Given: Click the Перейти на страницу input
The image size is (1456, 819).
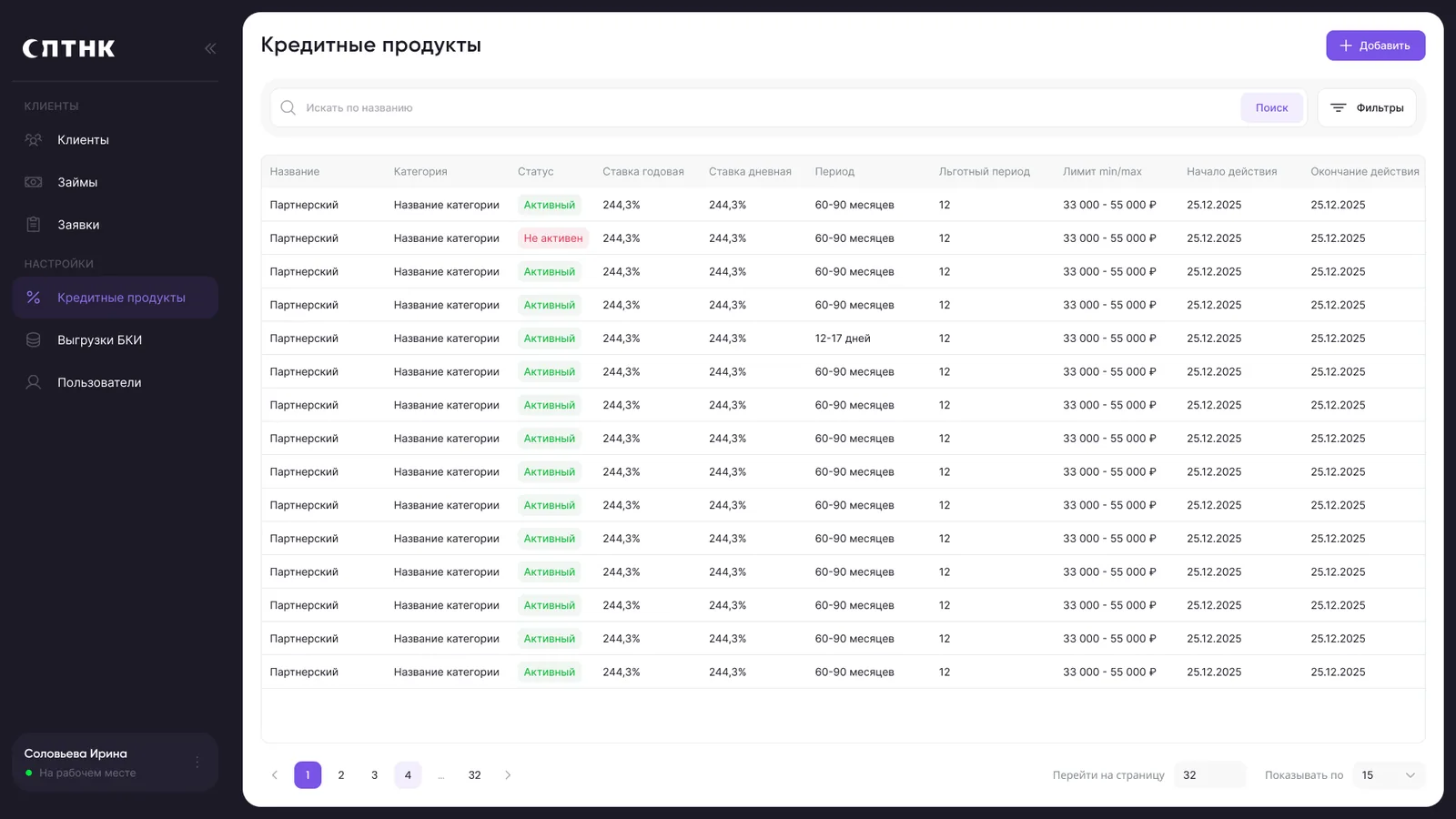Looking at the screenshot, I should [x=1209, y=775].
